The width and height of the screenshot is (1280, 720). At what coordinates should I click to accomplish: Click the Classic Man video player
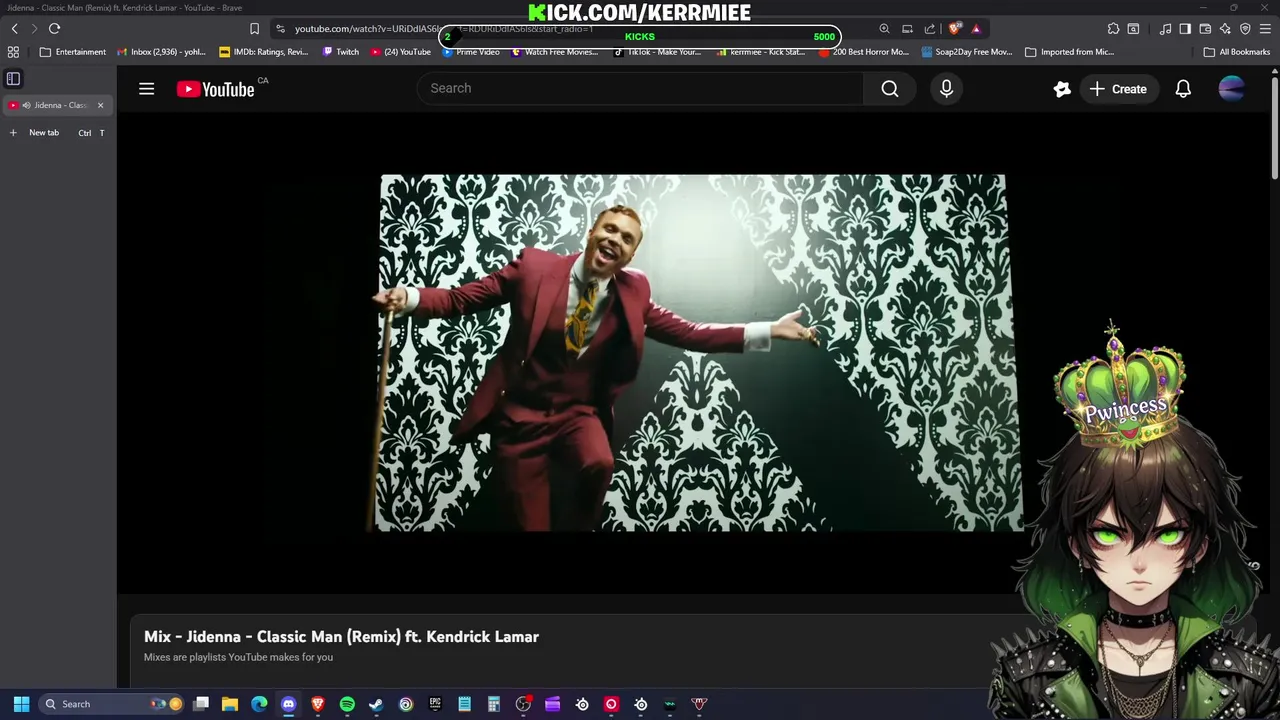pyautogui.click(x=692, y=353)
